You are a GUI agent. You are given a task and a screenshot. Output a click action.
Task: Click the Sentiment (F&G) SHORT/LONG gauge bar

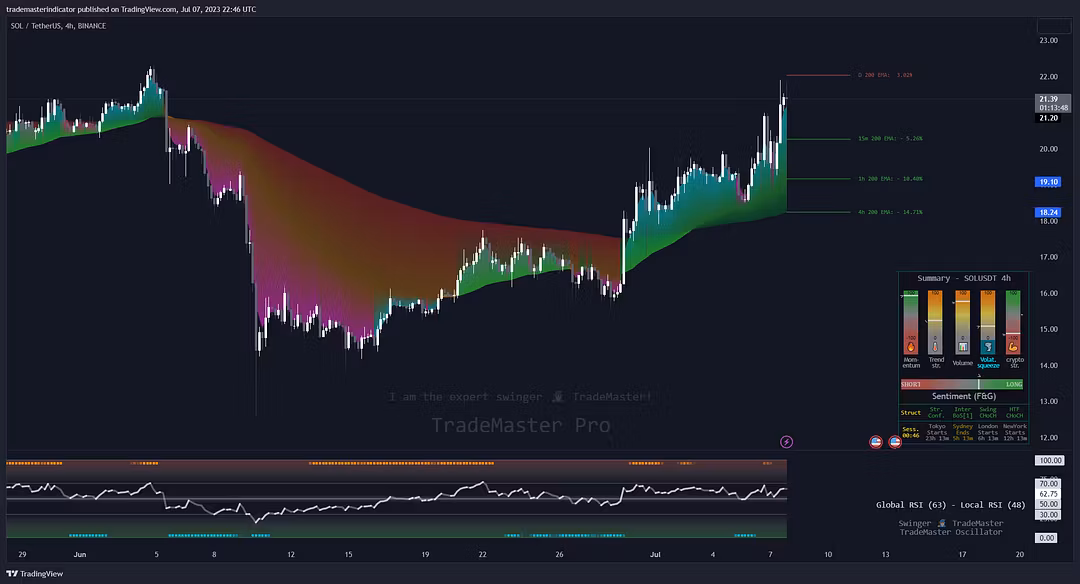[x=962, y=384]
